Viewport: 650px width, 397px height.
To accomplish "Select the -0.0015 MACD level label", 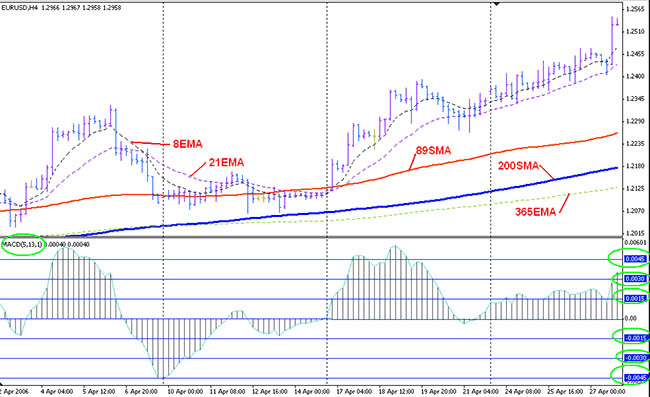I will pos(635,338).
